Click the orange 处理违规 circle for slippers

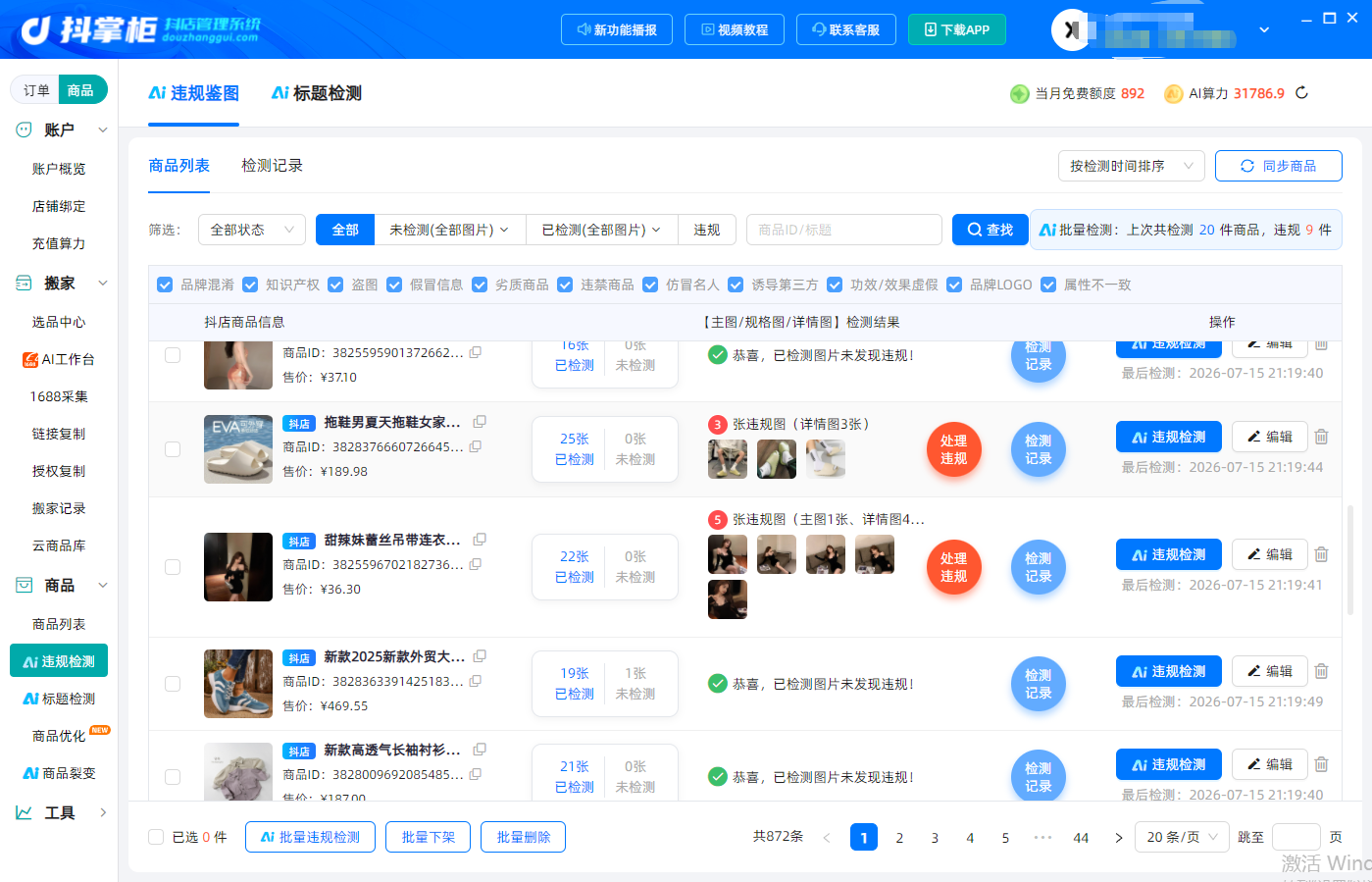[953, 449]
